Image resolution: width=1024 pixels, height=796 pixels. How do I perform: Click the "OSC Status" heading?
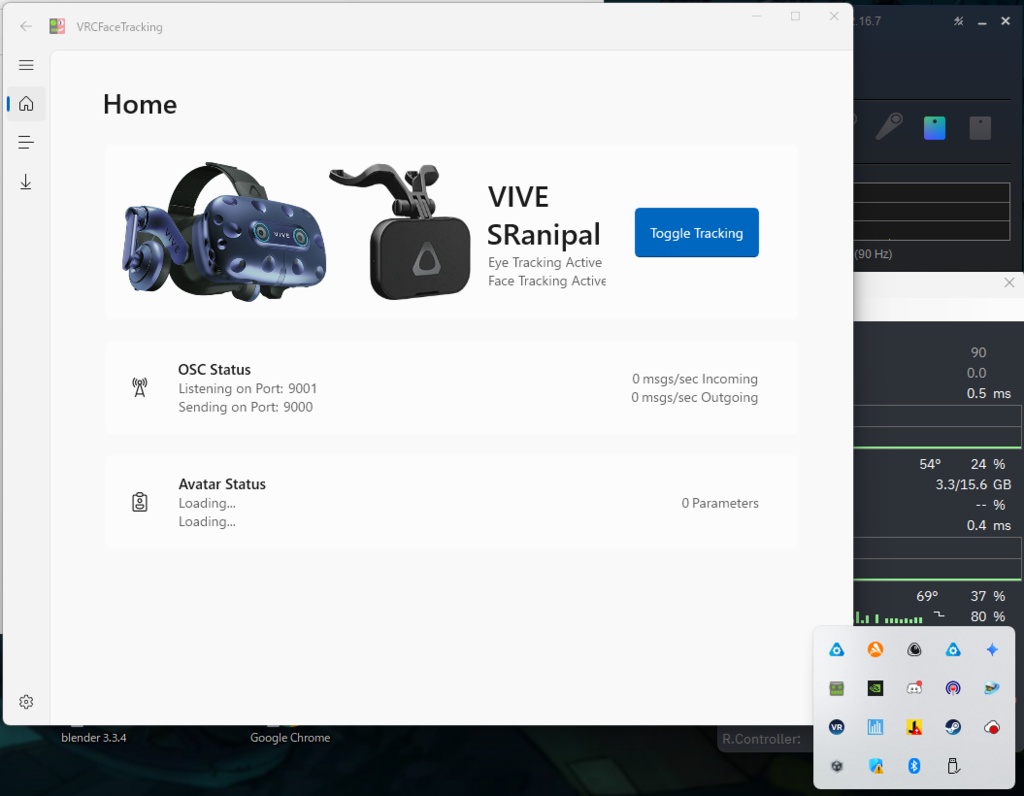pyautogui.click(x=214, y=370)
